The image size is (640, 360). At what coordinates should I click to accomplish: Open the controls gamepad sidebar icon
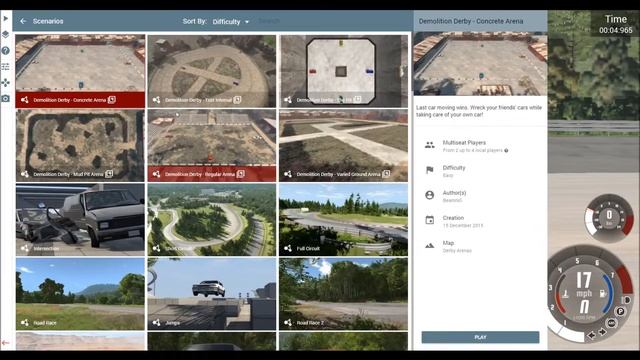[6, 83]
